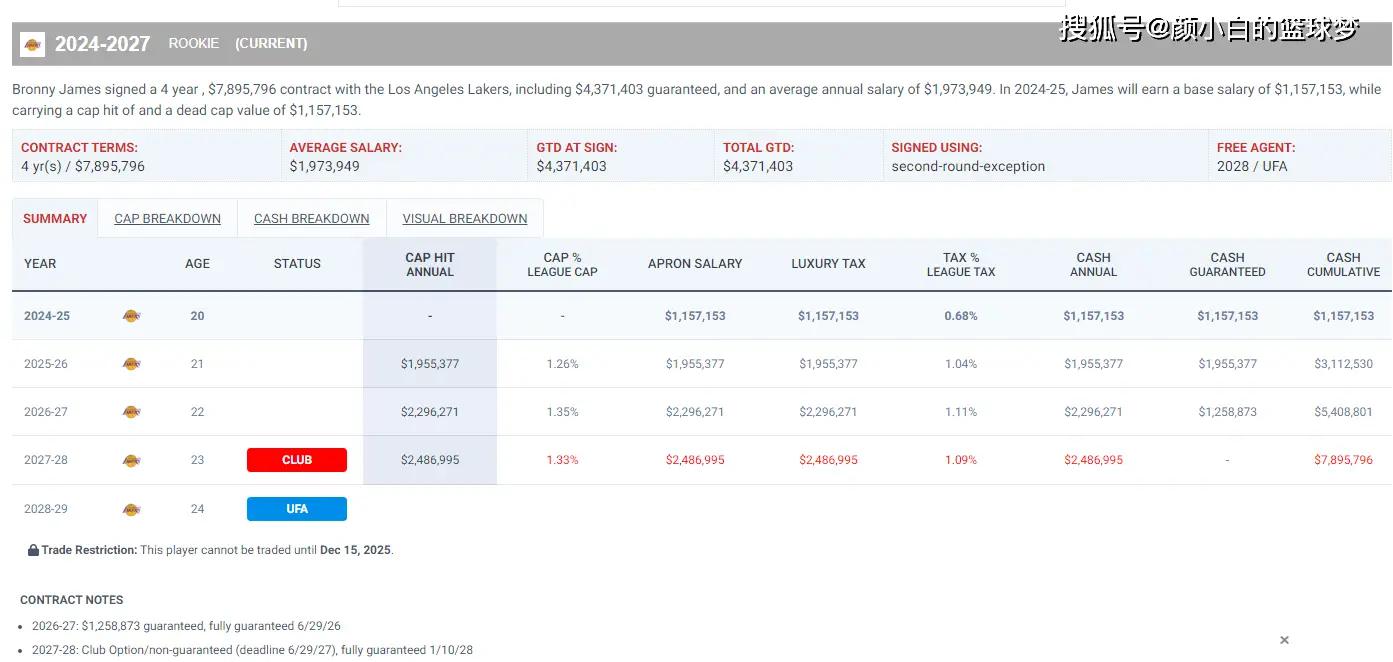Dismiss the notes with the X icon

pyautogui.click(x=1284, y=640)
